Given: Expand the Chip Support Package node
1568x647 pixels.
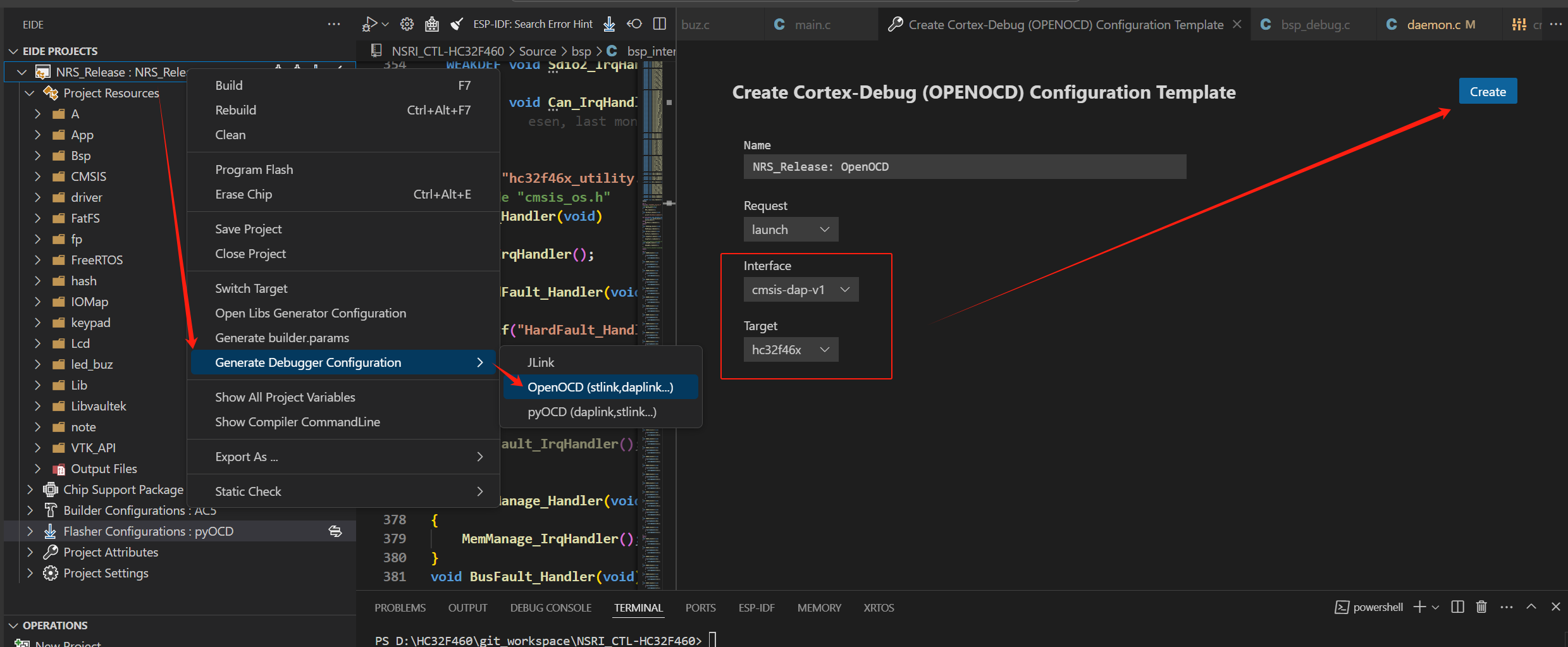Looking at the screenshot, I should (30, 490).
